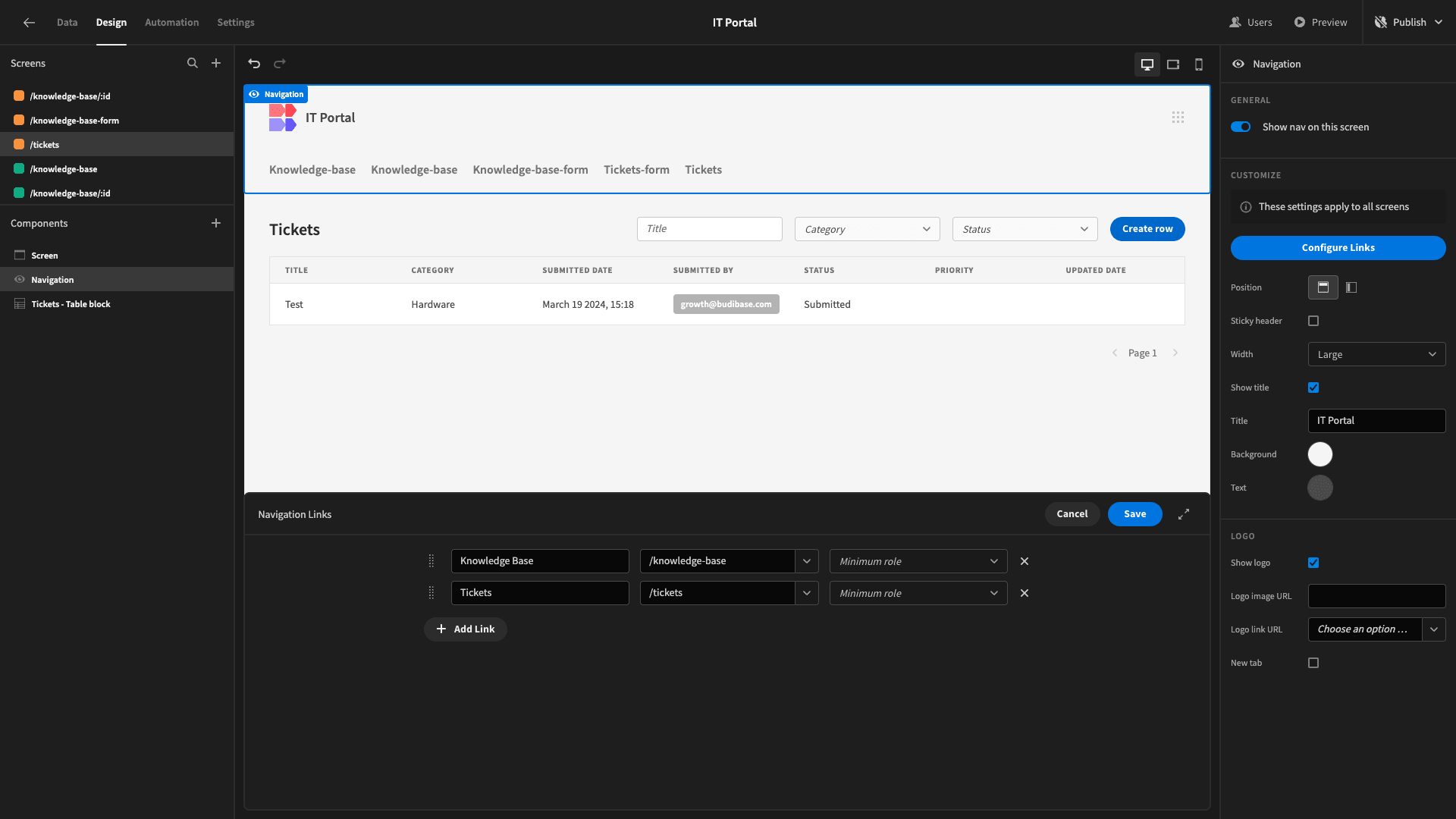Remove the Knowledge Base navigation link
The height and width of the screenshot is (819, 1456).
click(x=1025, y=561)
